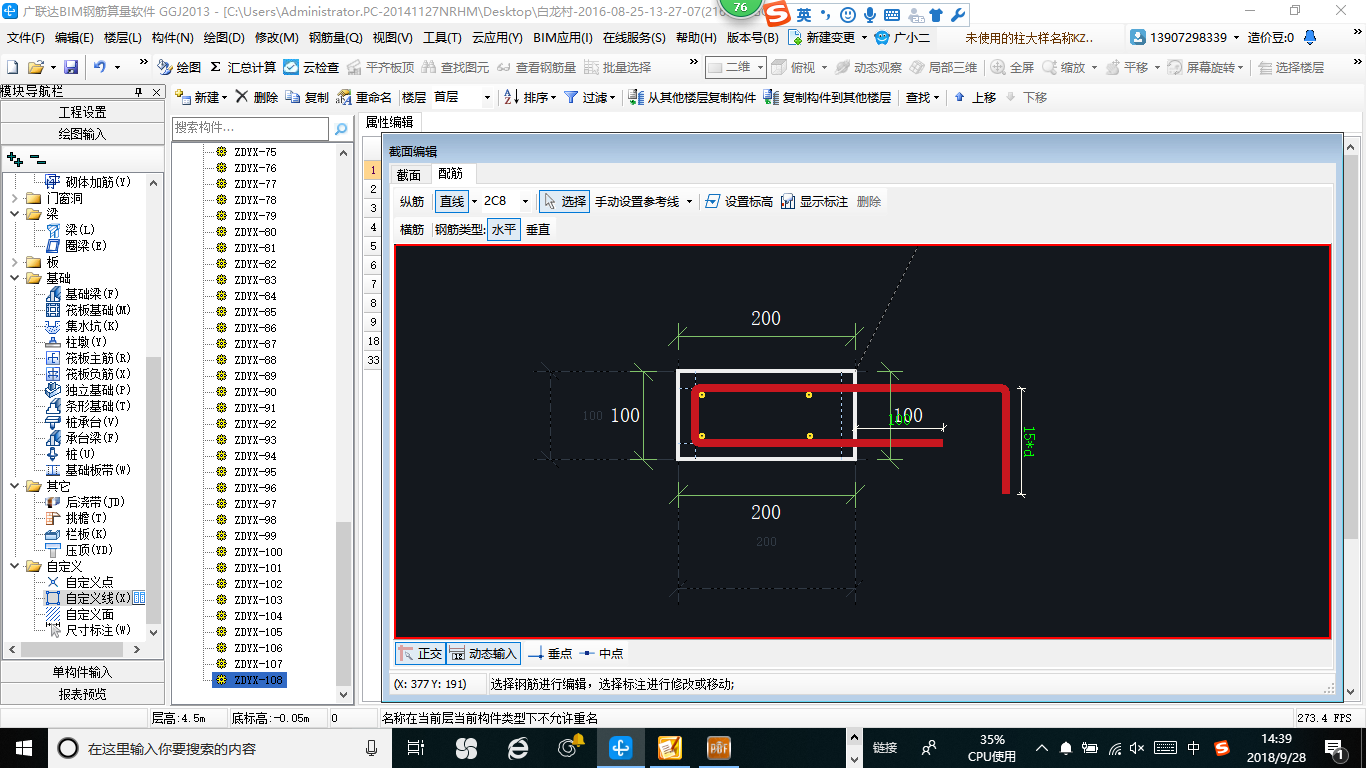1366x768 pixels.
Task: Run 汇总计算 summary calculation
Action: click(243, 67)
